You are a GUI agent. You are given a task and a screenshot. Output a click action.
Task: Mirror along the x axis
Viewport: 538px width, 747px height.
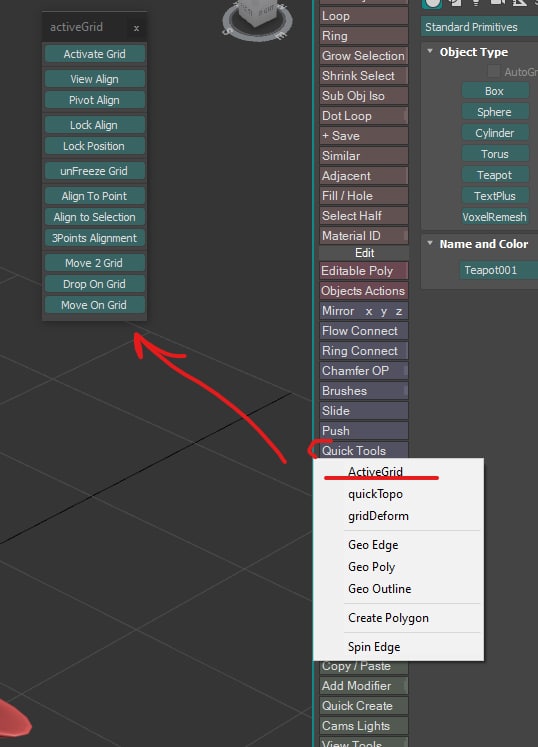pos(369,312)
